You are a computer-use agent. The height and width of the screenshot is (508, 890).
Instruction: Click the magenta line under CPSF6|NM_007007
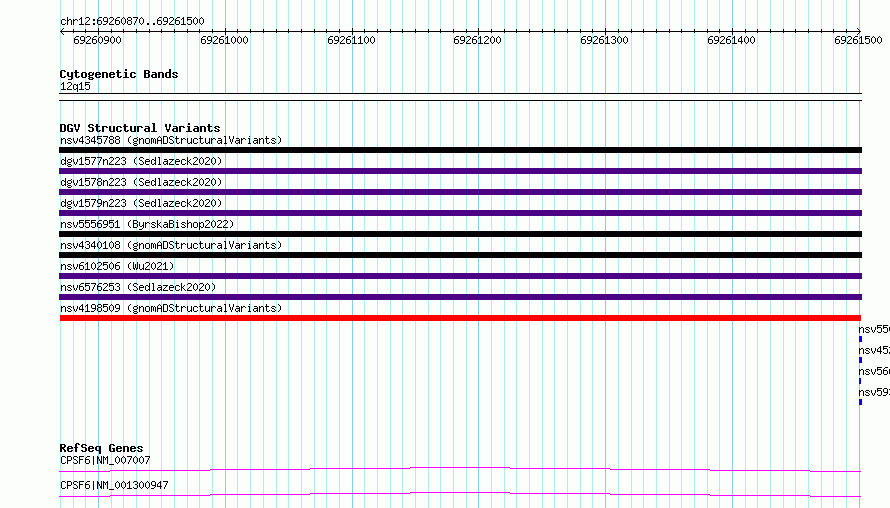[x=460, y=469]
